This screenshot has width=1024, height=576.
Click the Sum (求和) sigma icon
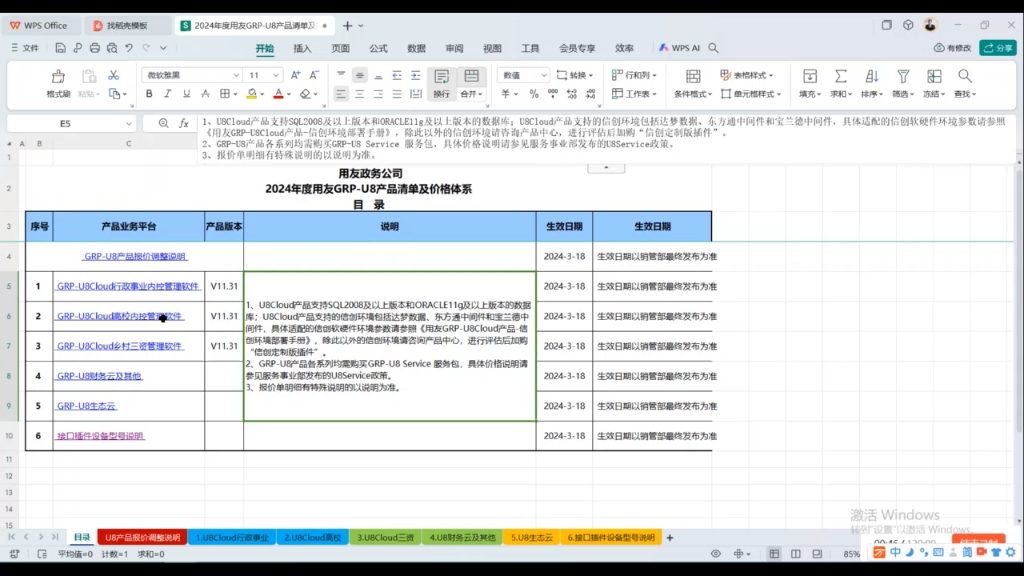tap(840, 76)
